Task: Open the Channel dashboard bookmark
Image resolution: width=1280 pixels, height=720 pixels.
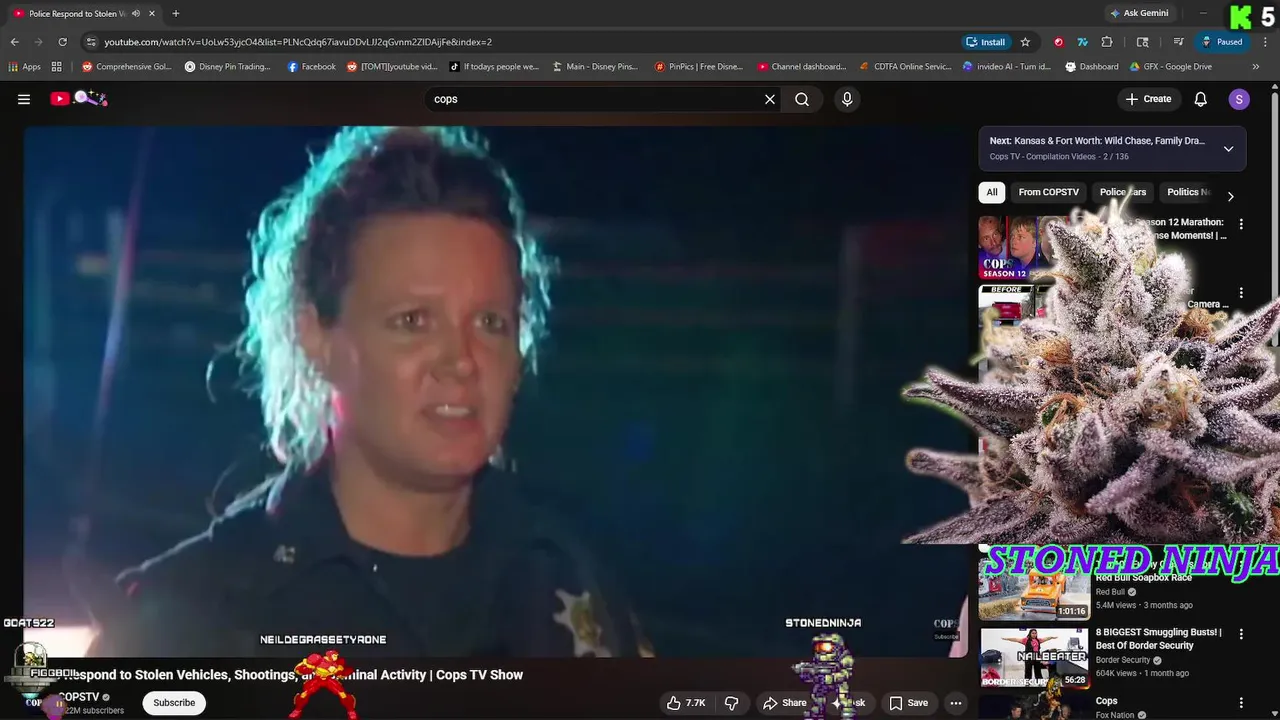Action: 802,67
